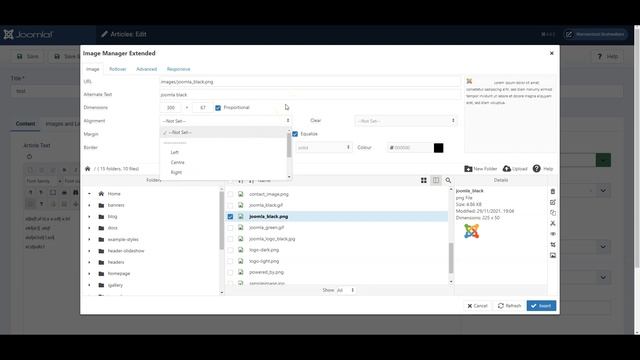Open Help in the file browser toolbar
The image size is (640, 360).
tap(543, 169)
